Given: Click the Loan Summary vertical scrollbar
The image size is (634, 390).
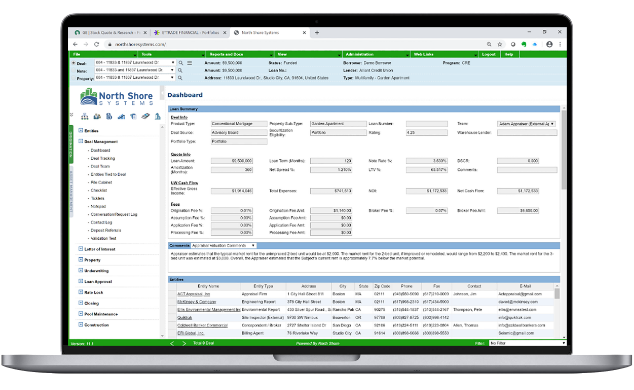Looking at the screenshot, I should (564, 172).
